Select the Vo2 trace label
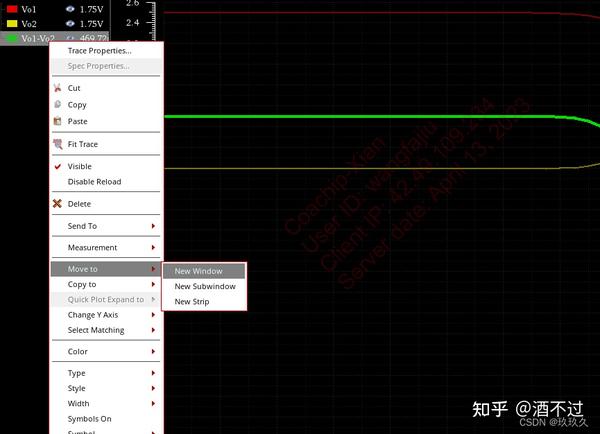600x434 pixels. (29, 24)
